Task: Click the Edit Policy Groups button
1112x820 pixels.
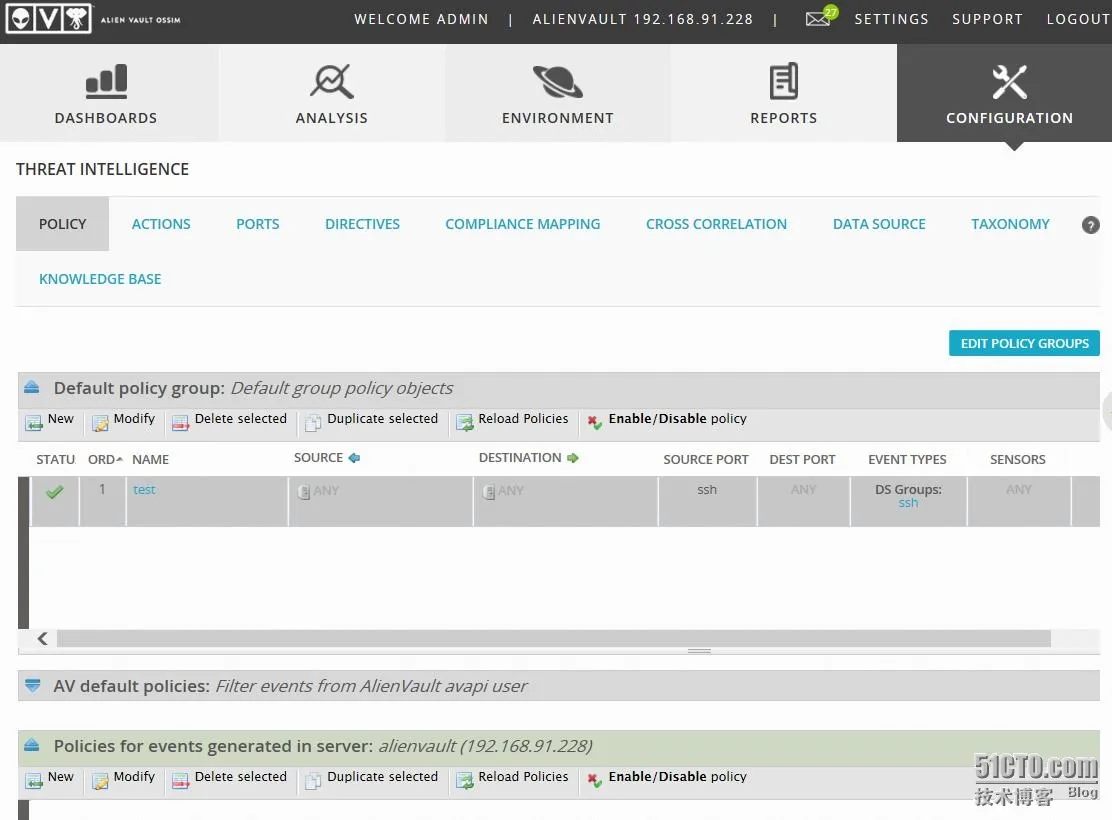Action: (1024, 343)
